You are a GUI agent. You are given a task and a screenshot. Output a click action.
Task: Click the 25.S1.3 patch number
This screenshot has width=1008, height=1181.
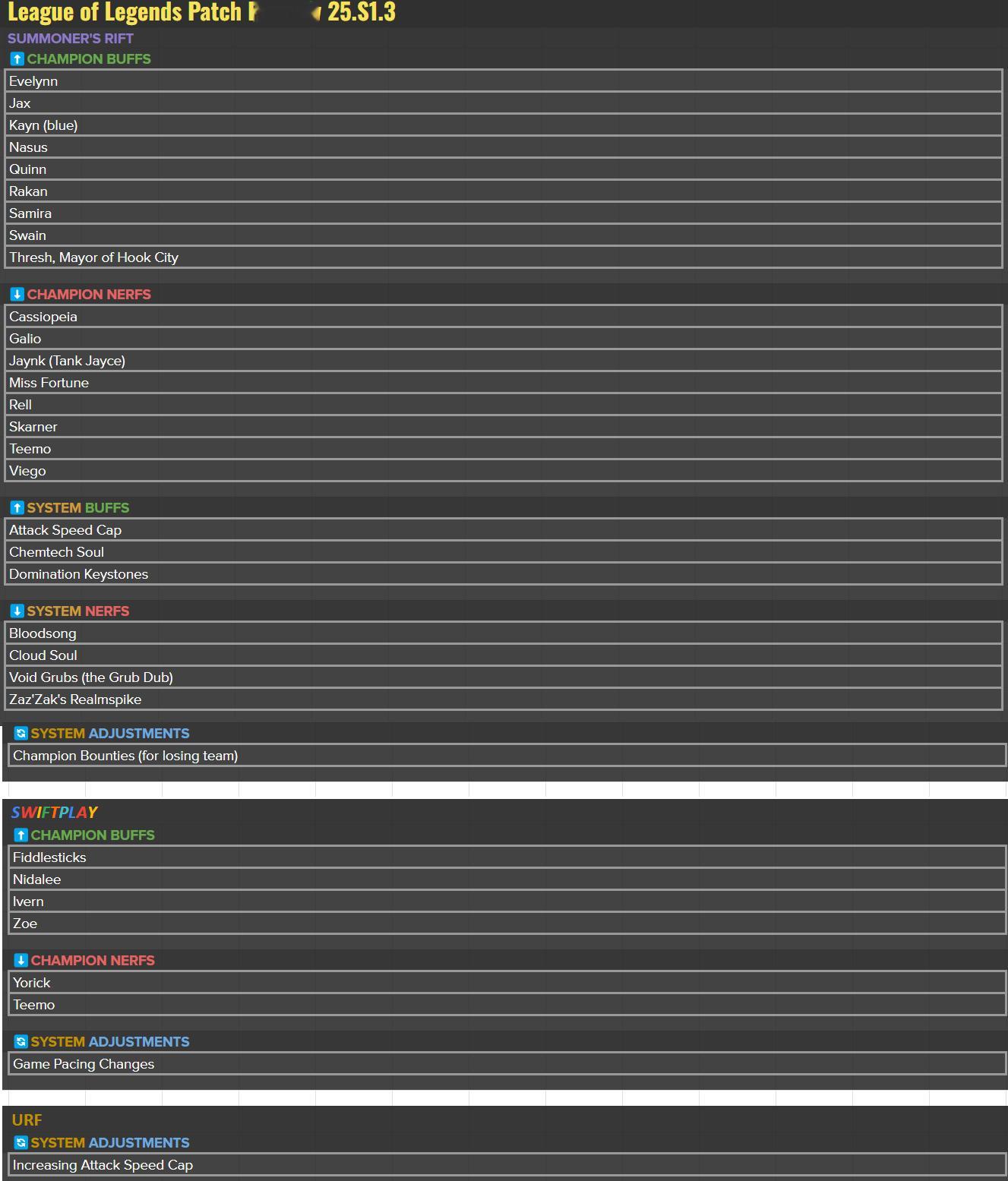(x=362, y=12)
